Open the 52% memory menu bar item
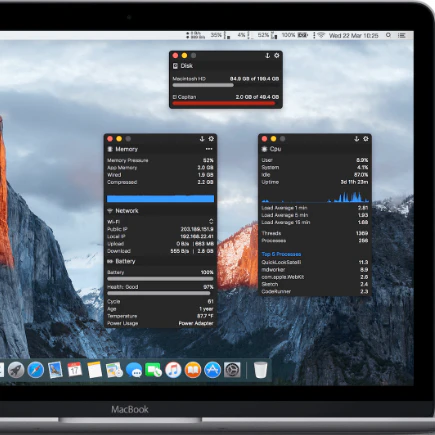435x435 pixels. point(267,35)
